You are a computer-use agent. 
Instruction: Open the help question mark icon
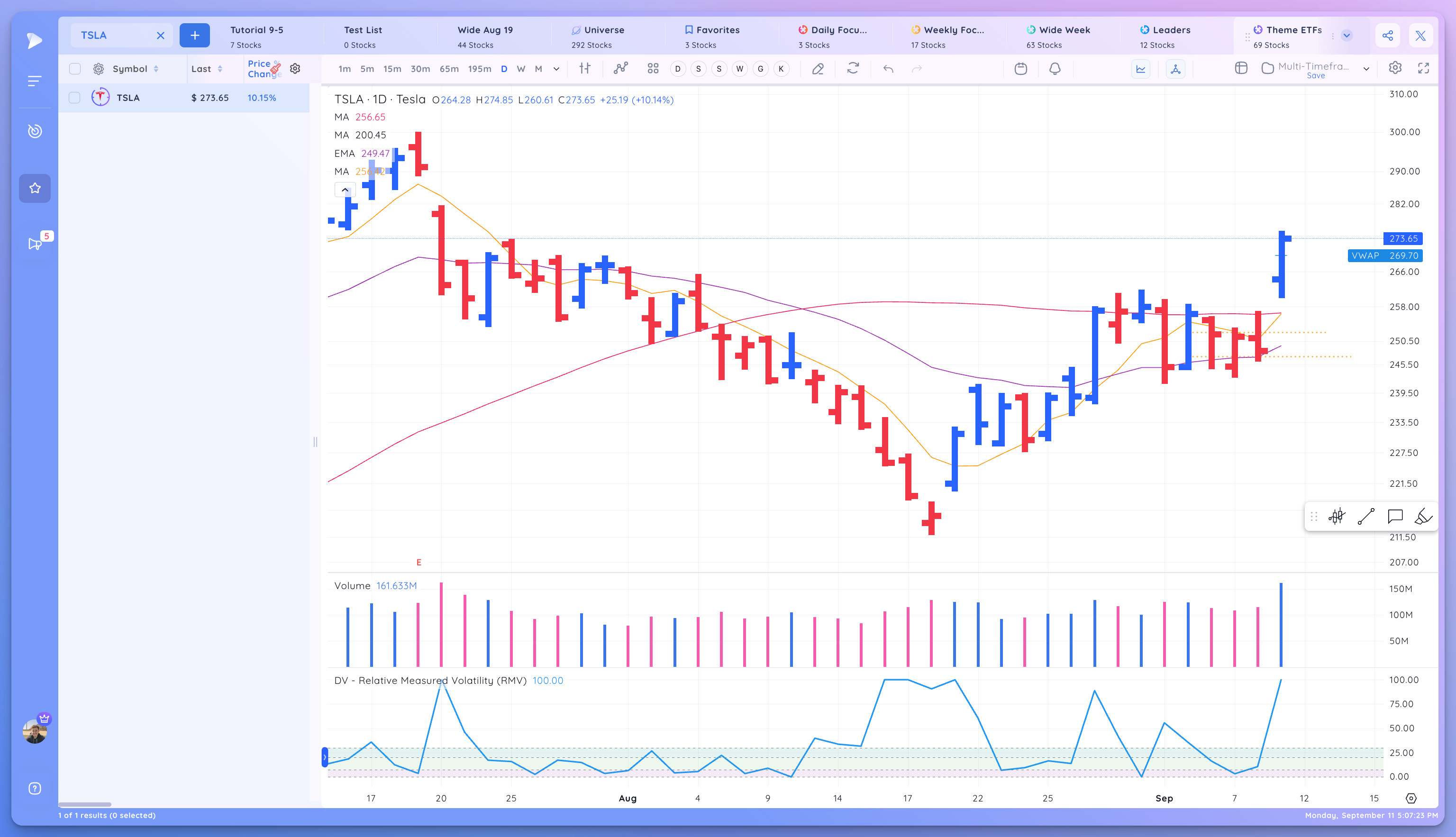tap(35, 788)
